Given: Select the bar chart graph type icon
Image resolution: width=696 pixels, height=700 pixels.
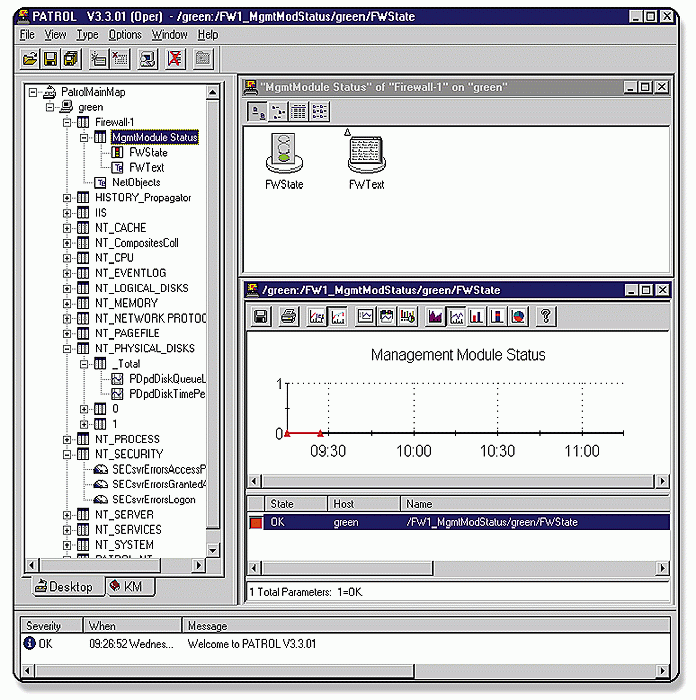Looking at the screenshot, I should coord(476,317).
